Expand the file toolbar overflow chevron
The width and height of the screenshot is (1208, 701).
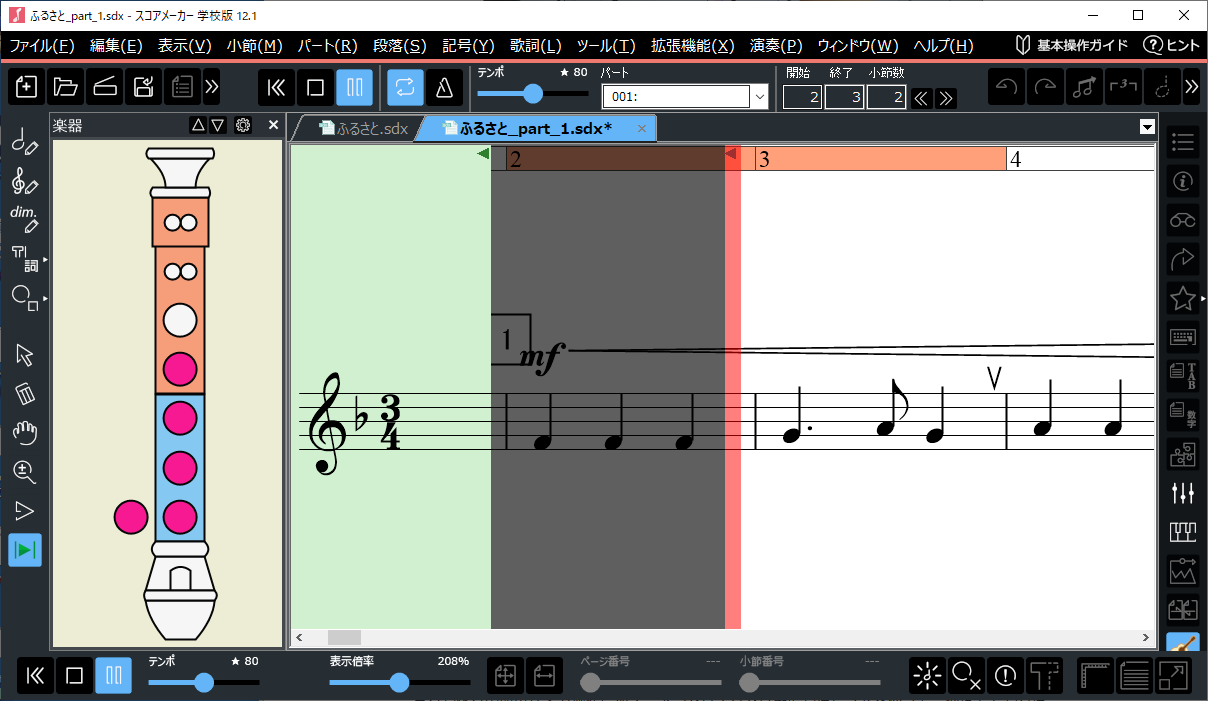tap(211, 87)
